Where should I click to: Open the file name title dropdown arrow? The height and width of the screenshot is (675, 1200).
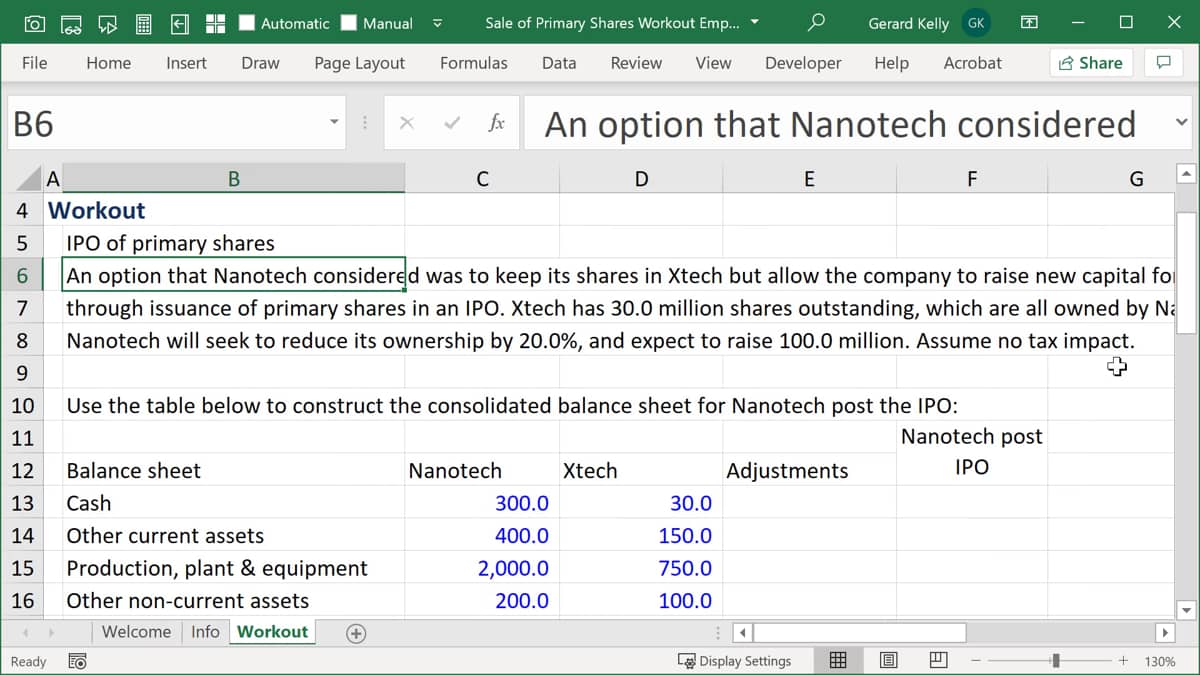tap(754, 22)
